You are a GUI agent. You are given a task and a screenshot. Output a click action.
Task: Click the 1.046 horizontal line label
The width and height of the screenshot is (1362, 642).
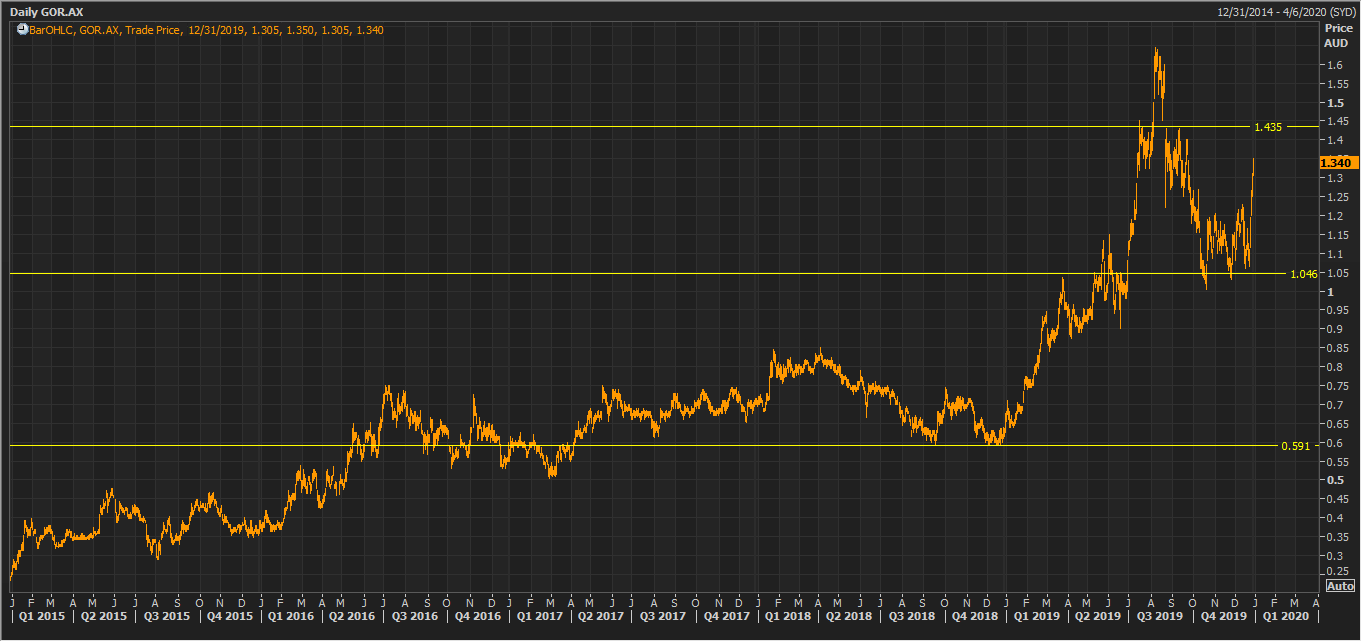[1303, 274]
